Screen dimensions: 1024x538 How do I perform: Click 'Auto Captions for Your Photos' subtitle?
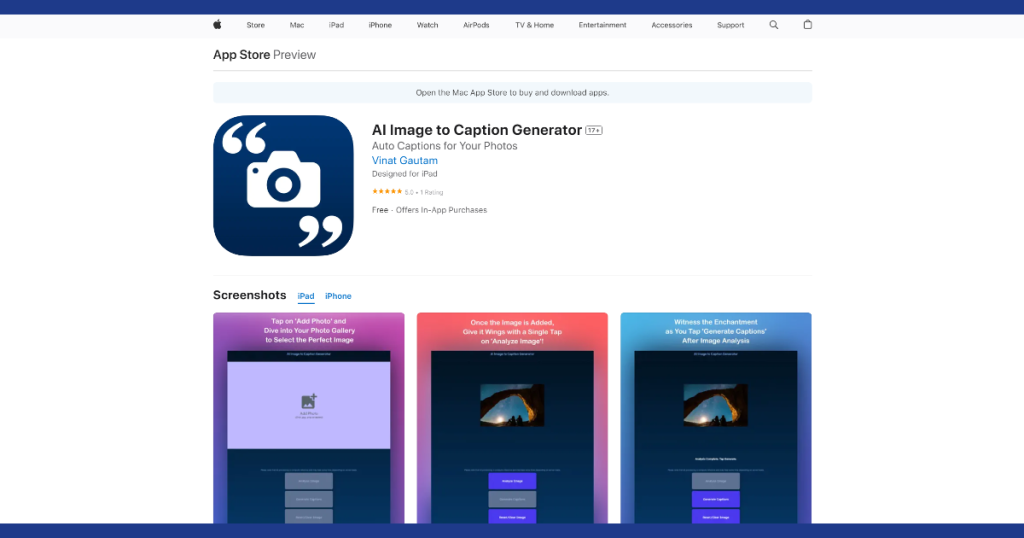[x=445, y=146]
